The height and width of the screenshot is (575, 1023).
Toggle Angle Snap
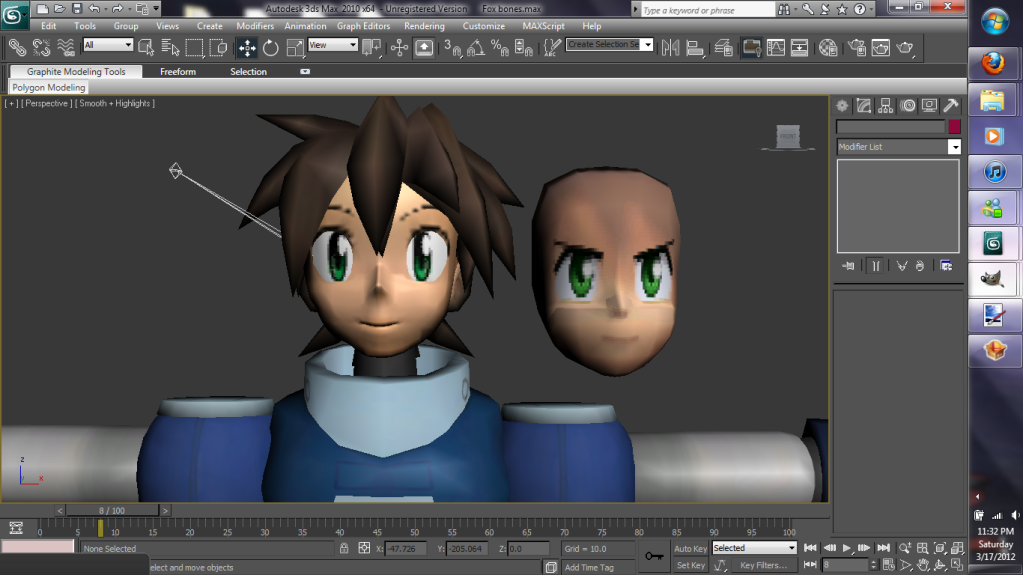476,48
